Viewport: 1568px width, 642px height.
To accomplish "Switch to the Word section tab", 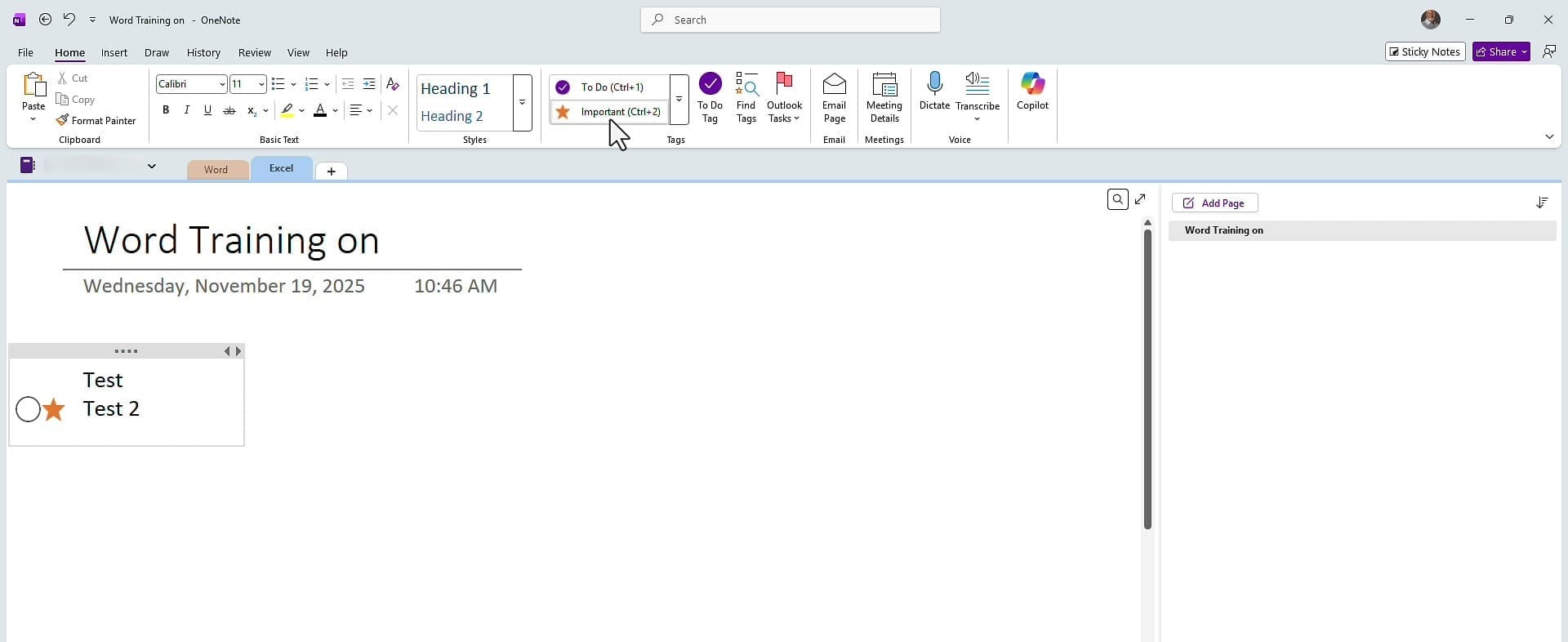I will [x=216, y=169].
